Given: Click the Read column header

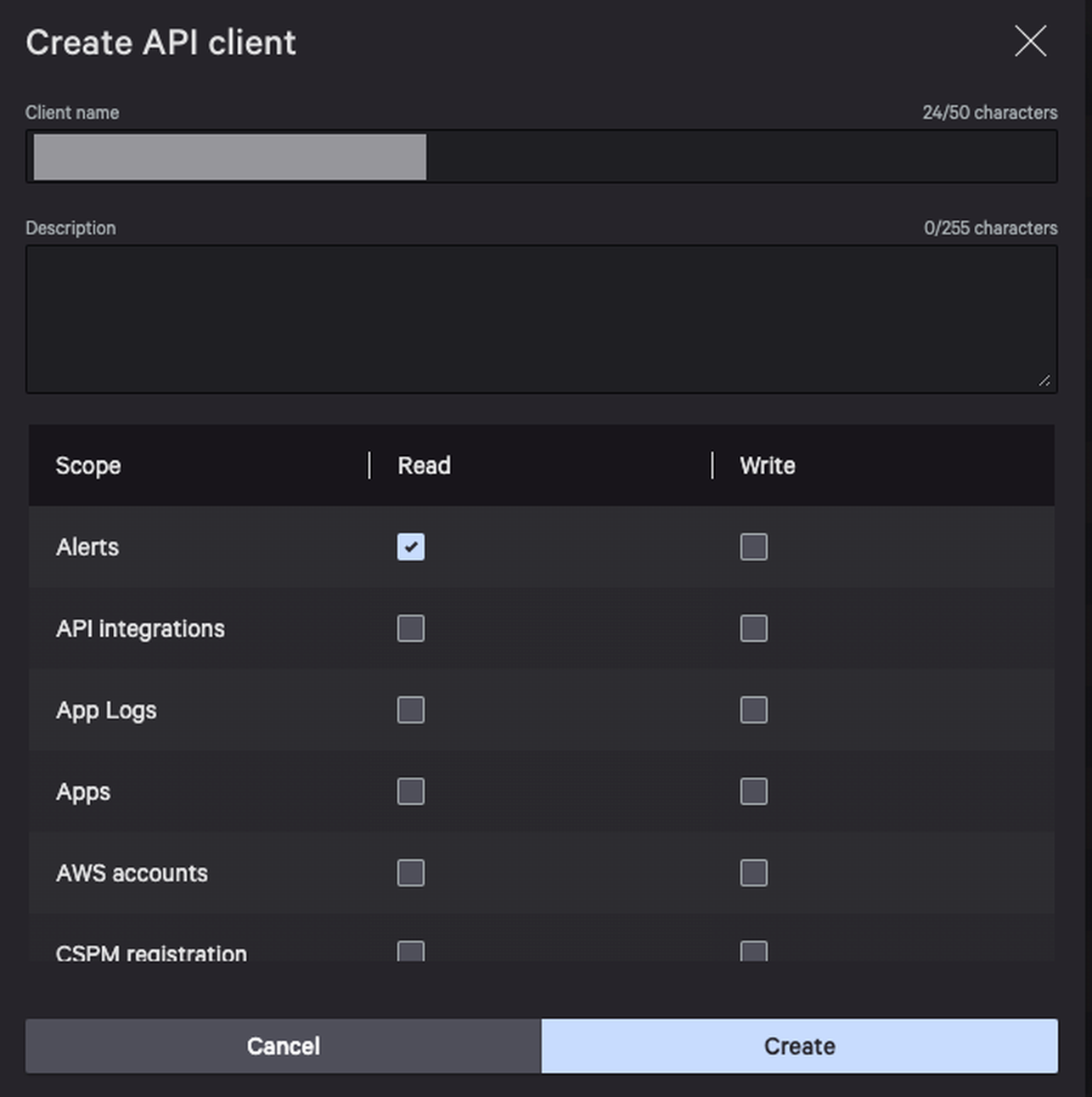Looking at the screenshot, I should click(x=425, y=465).
